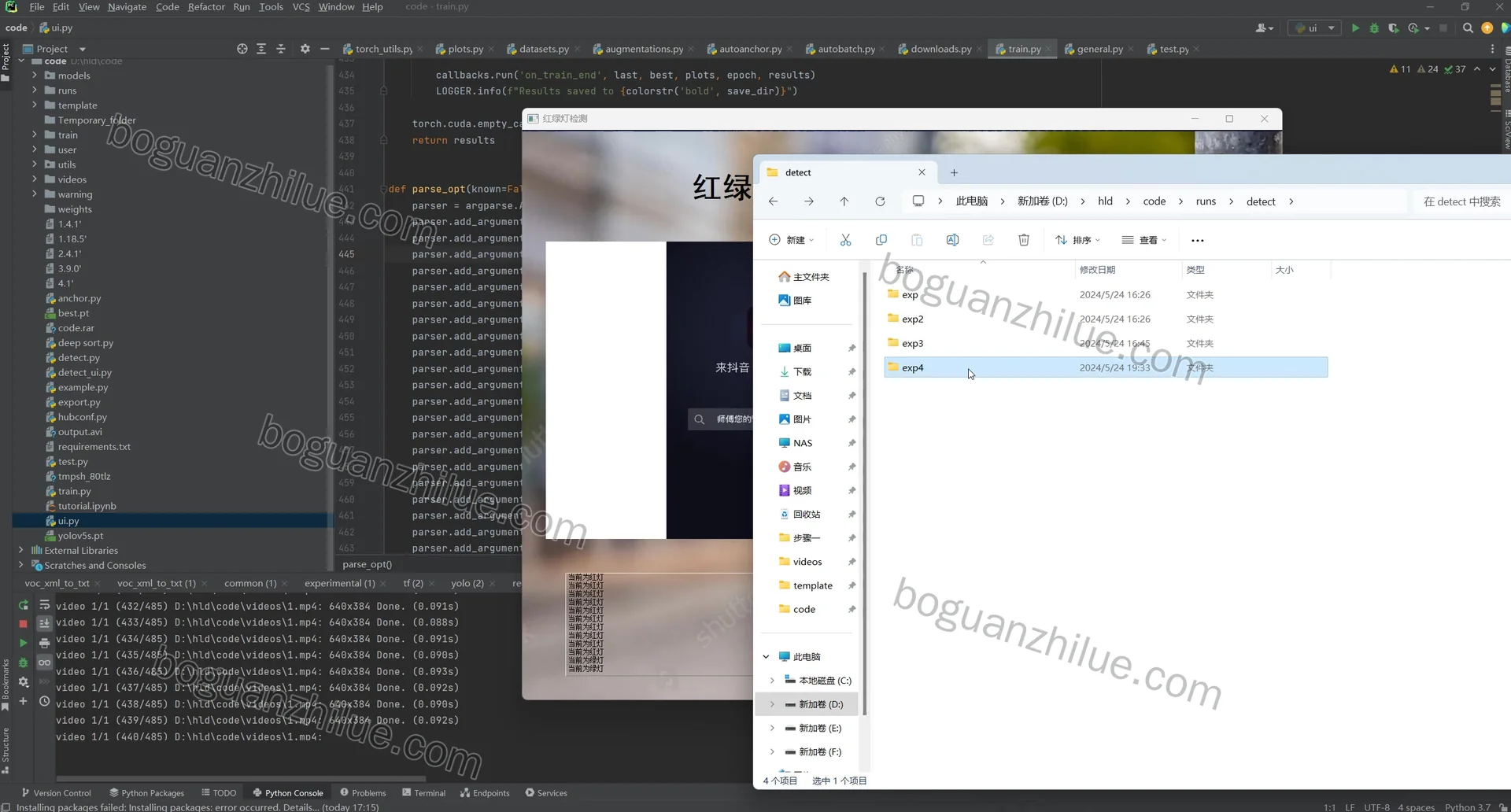Click the PyCharm Run button in top toolbar
This screenshot has height=812, width=1511.
coord(1355,28)
